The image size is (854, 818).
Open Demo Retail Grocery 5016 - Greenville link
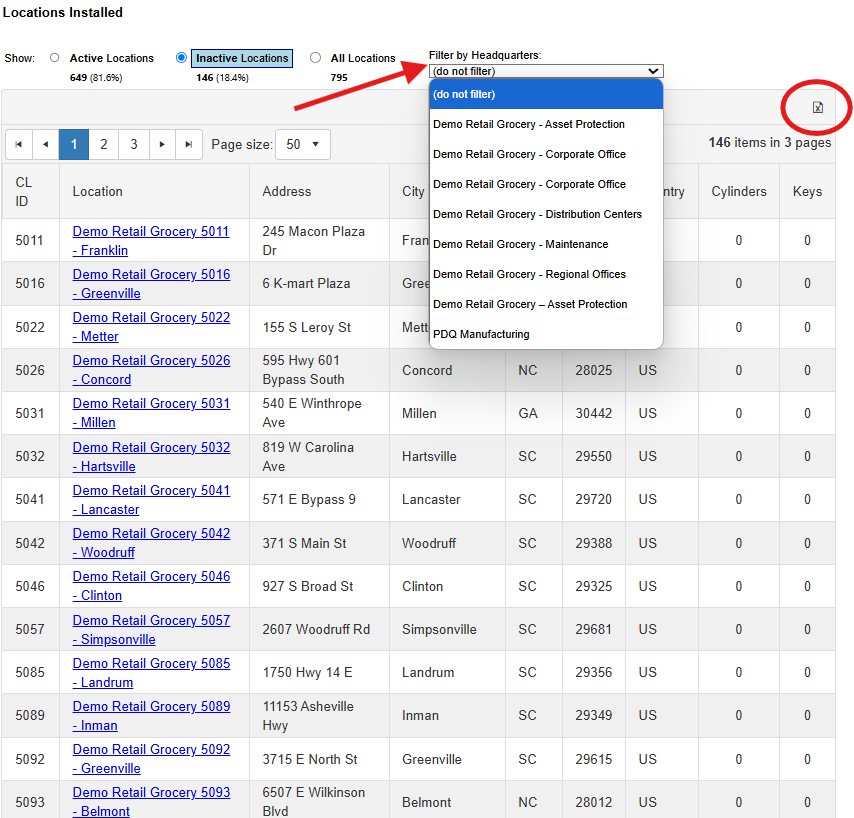click(151, 284)
